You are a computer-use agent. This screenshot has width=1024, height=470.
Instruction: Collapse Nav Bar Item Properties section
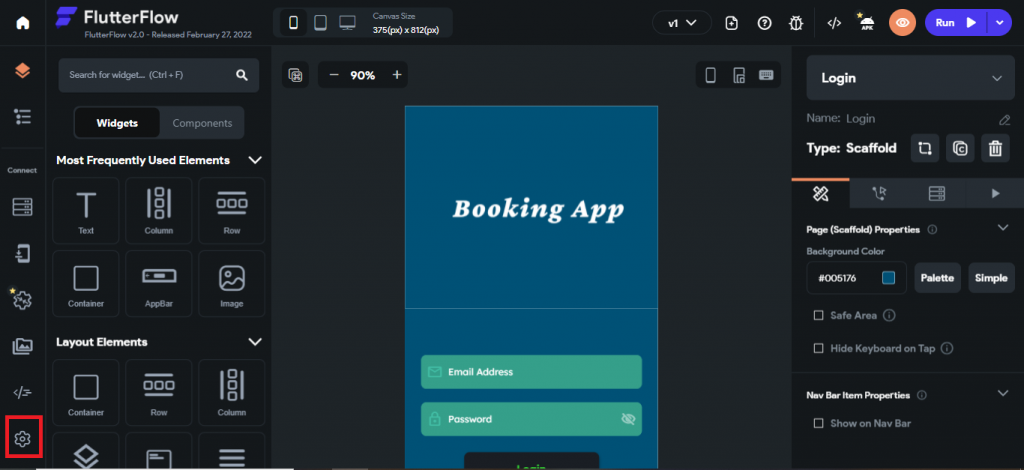click(1003, 393)
